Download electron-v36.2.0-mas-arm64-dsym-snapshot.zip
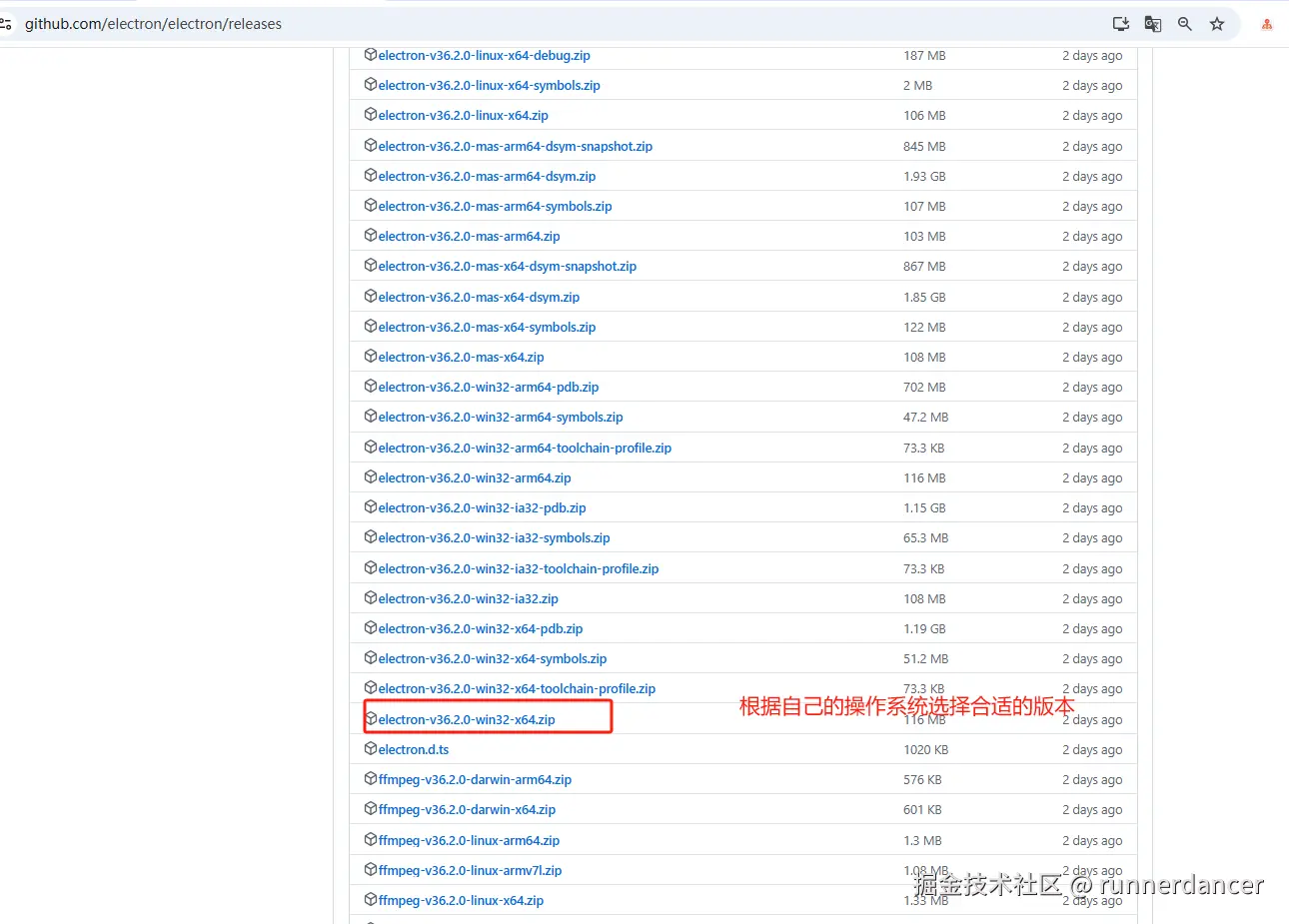The width and height of the screenshot is (1289, 924). (515, 146)
